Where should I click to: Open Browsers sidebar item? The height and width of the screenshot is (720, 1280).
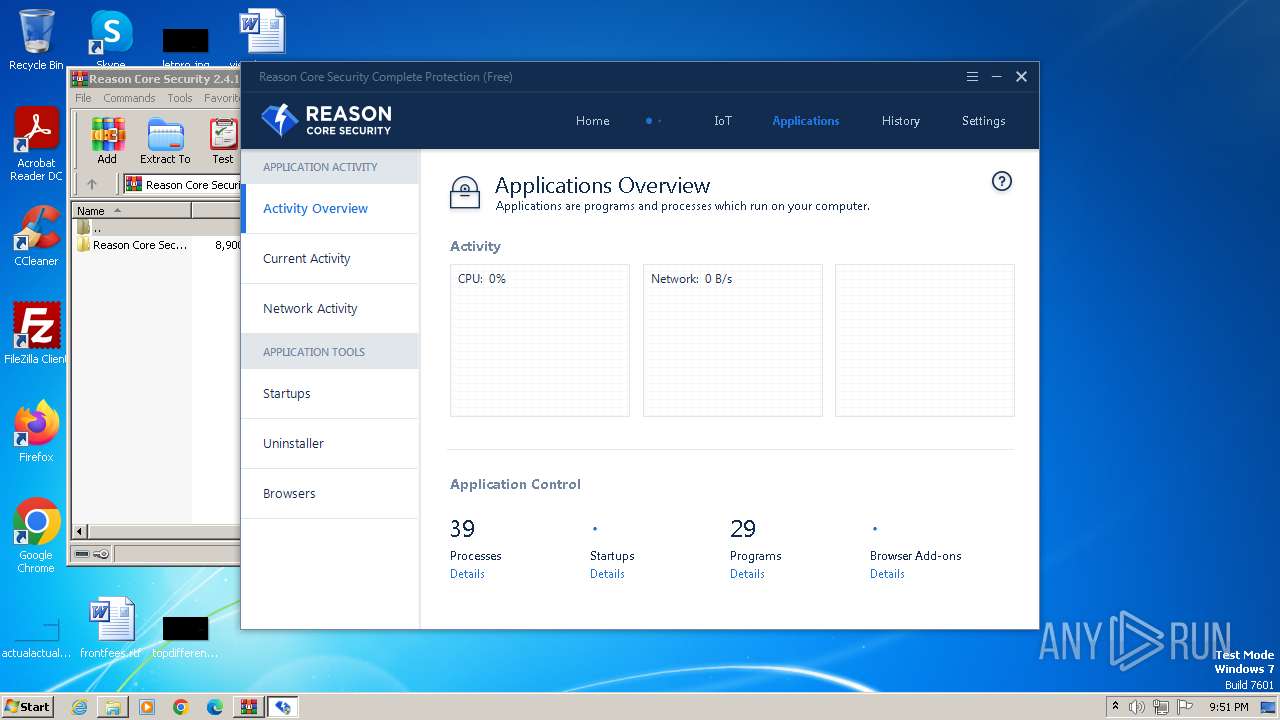(x=330, y=494)
